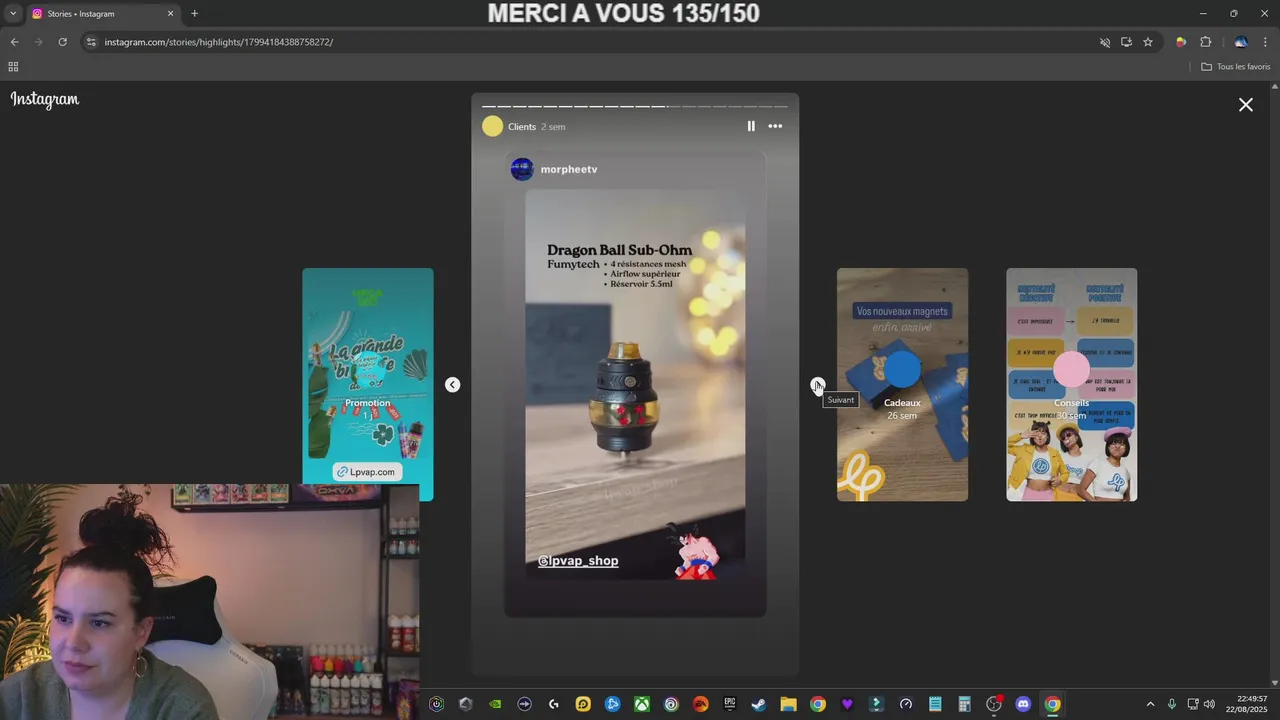This screenshot has width=1280, height=720.
Task: Close the Stories • Instagram tab
Action: (x=170, y=14)
